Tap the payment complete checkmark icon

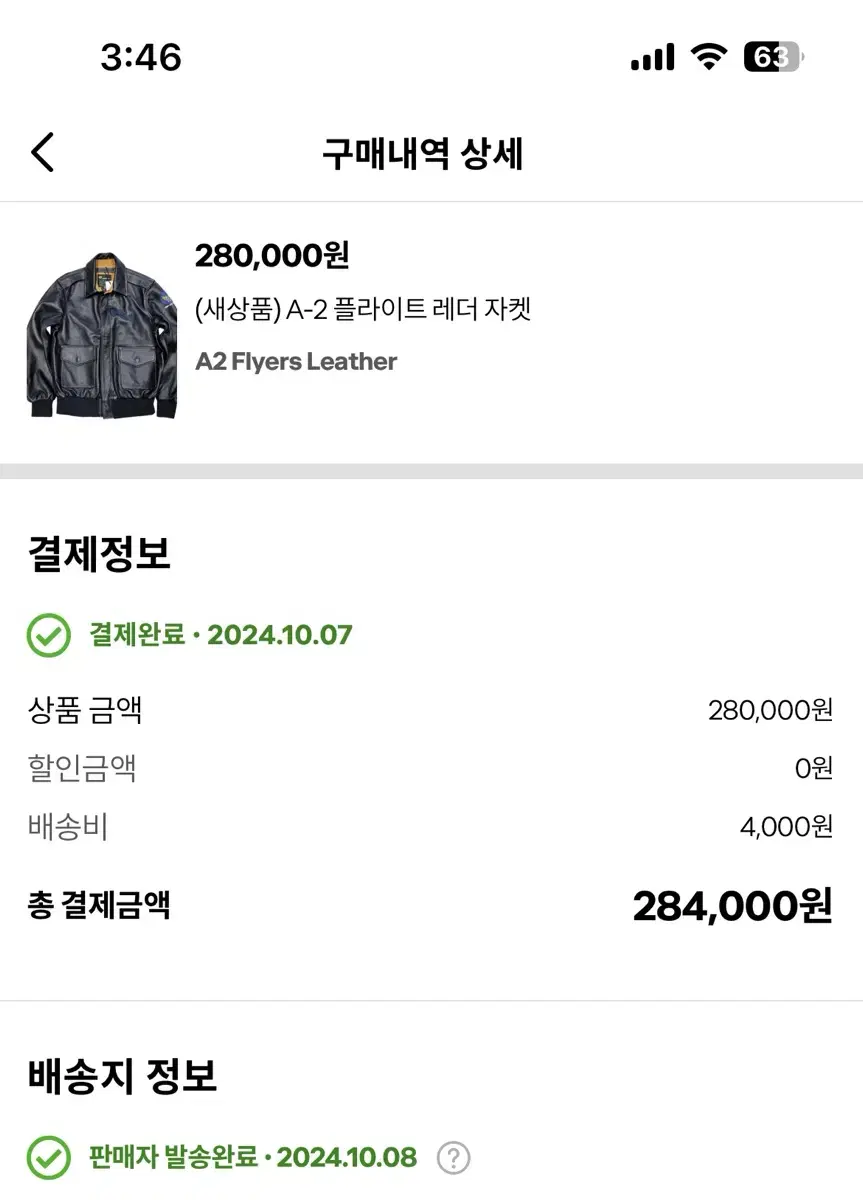tap(48, 635)
